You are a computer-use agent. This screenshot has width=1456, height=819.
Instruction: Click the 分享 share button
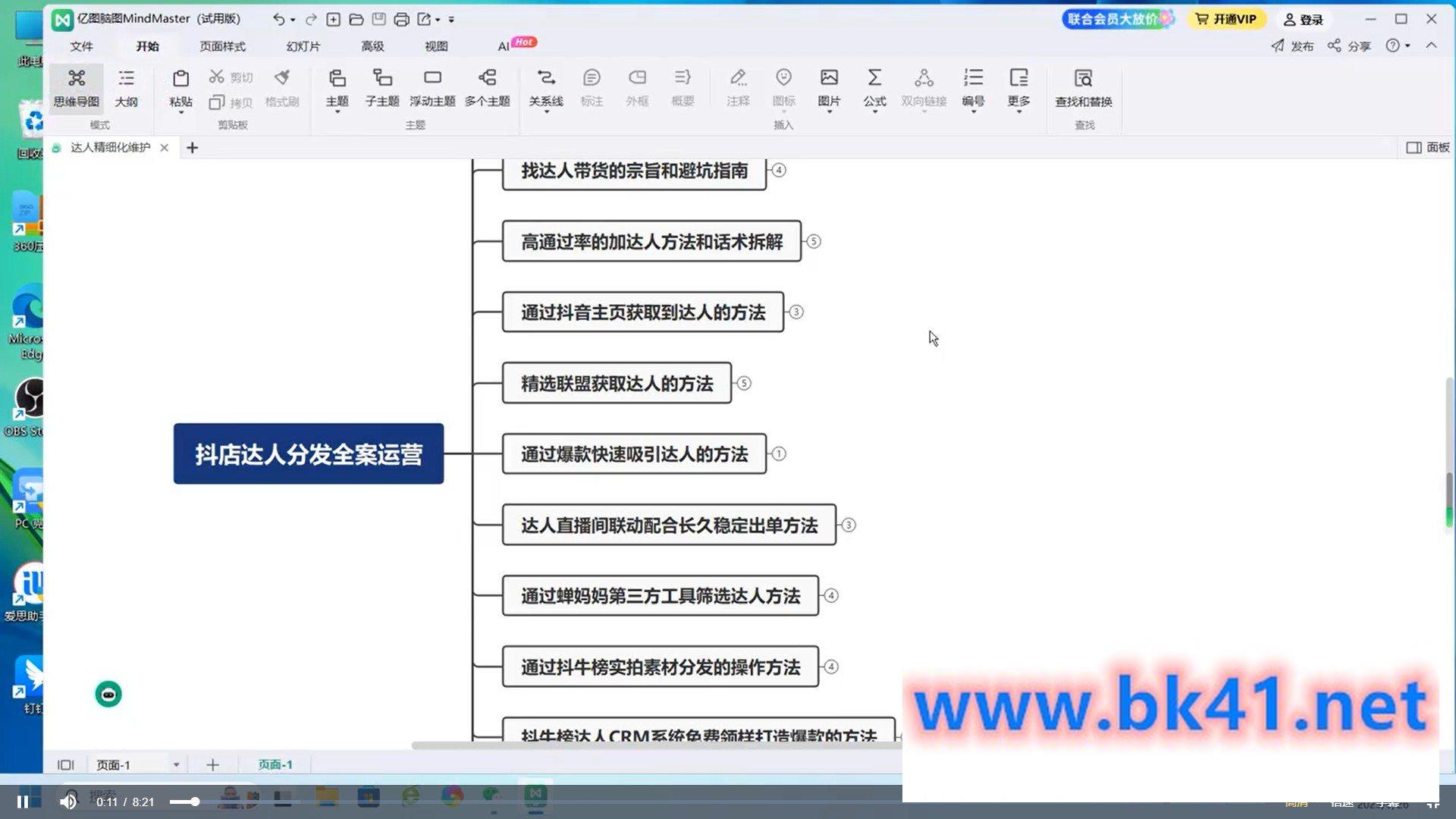point(1349,46)
